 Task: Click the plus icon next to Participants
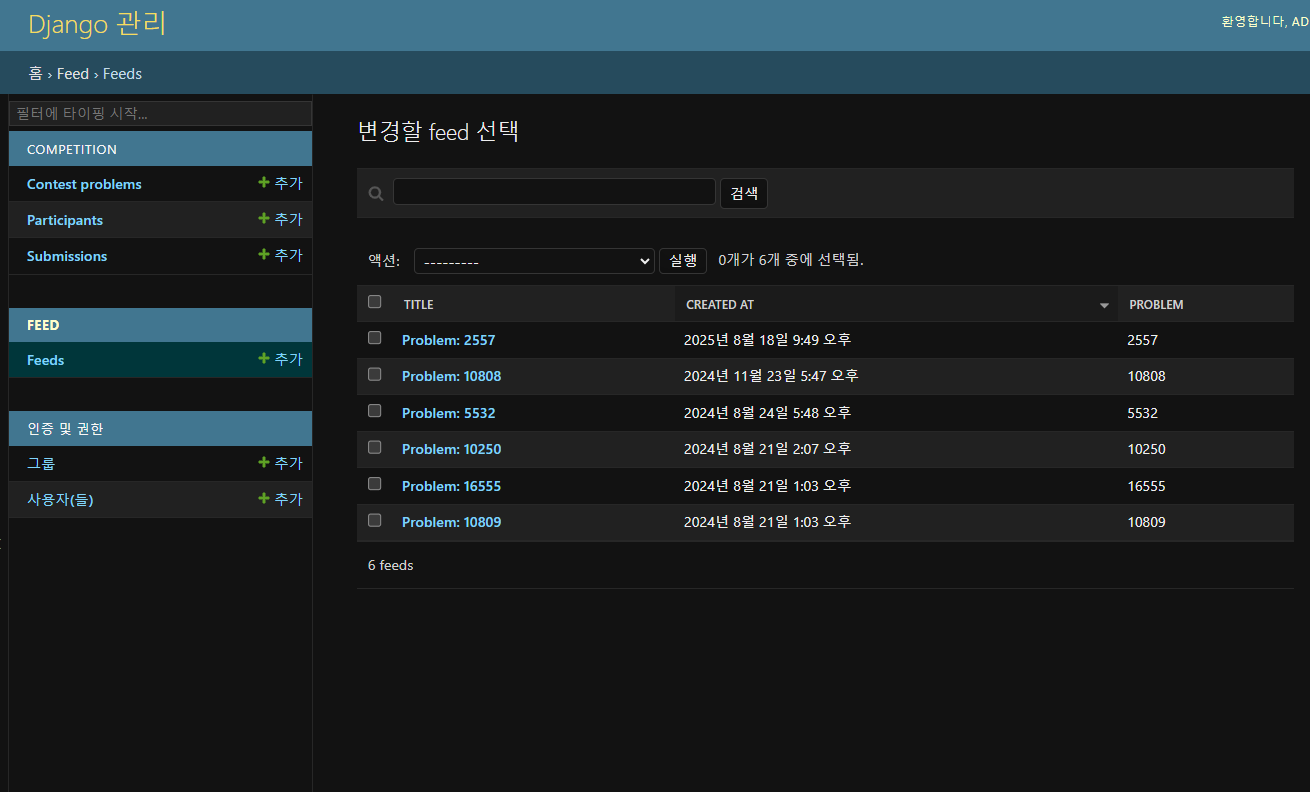coord(264,219)
